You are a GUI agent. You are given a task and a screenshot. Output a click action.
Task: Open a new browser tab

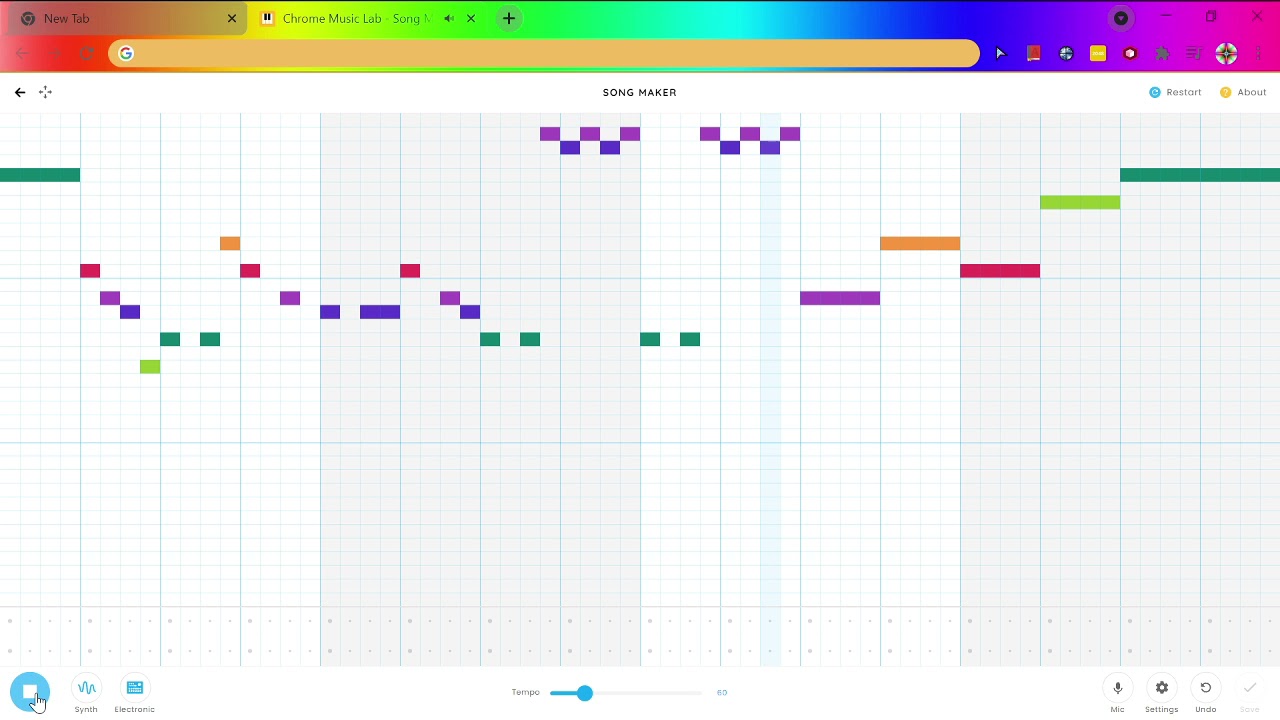tap(509, 19)
